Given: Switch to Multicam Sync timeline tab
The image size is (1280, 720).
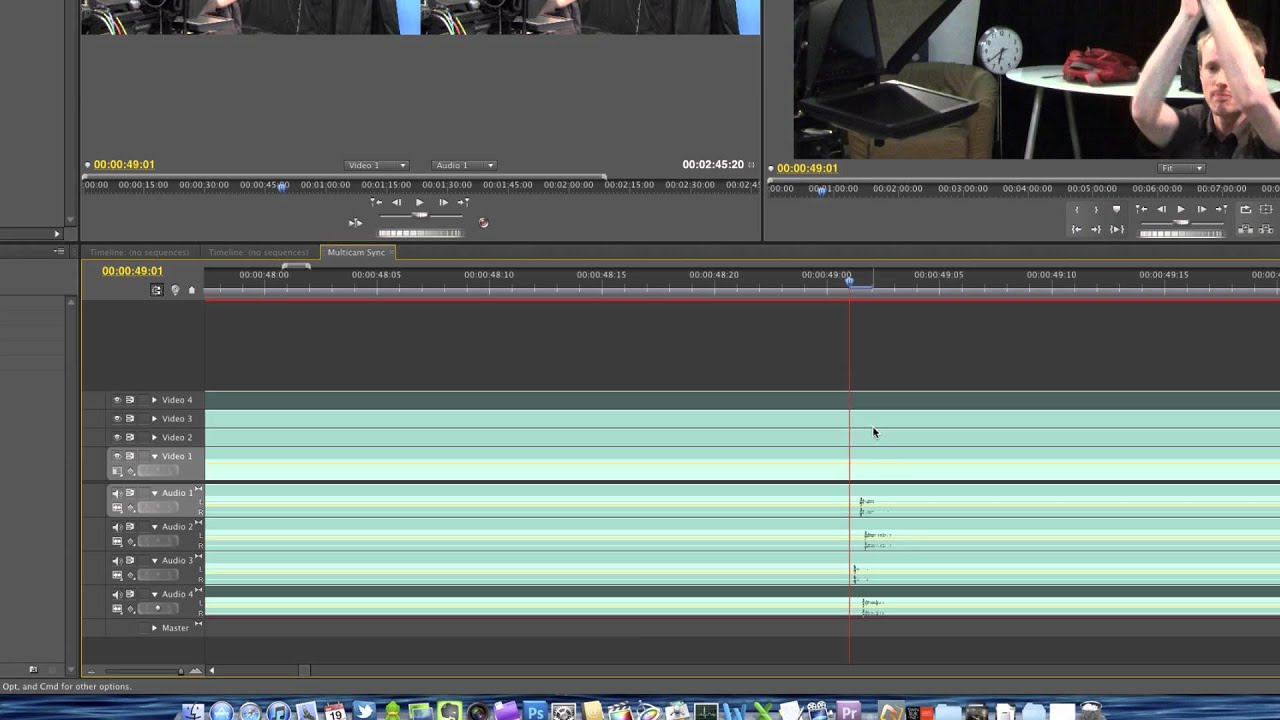Looking at the screenshot, I should click(356, 252).
